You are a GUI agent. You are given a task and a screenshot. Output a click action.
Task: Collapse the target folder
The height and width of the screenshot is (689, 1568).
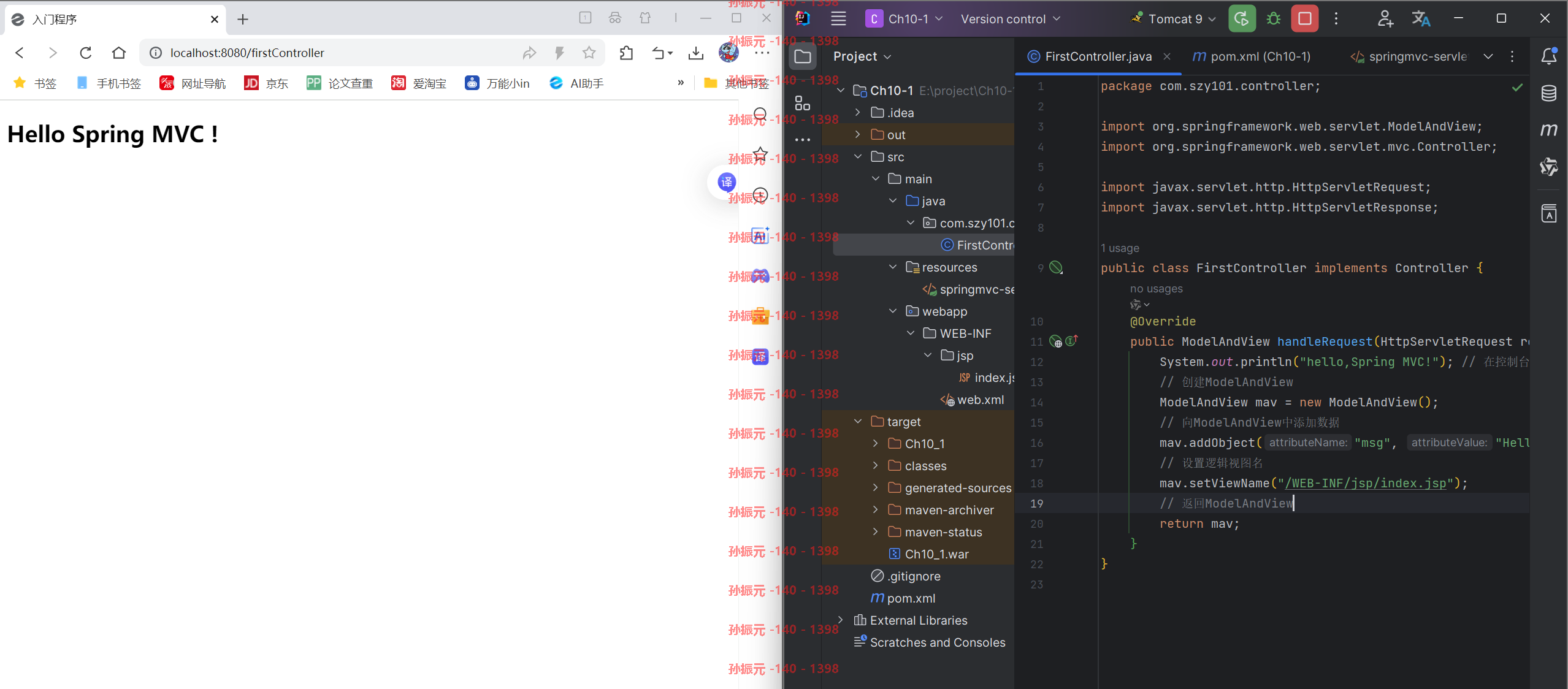(858, 422)
